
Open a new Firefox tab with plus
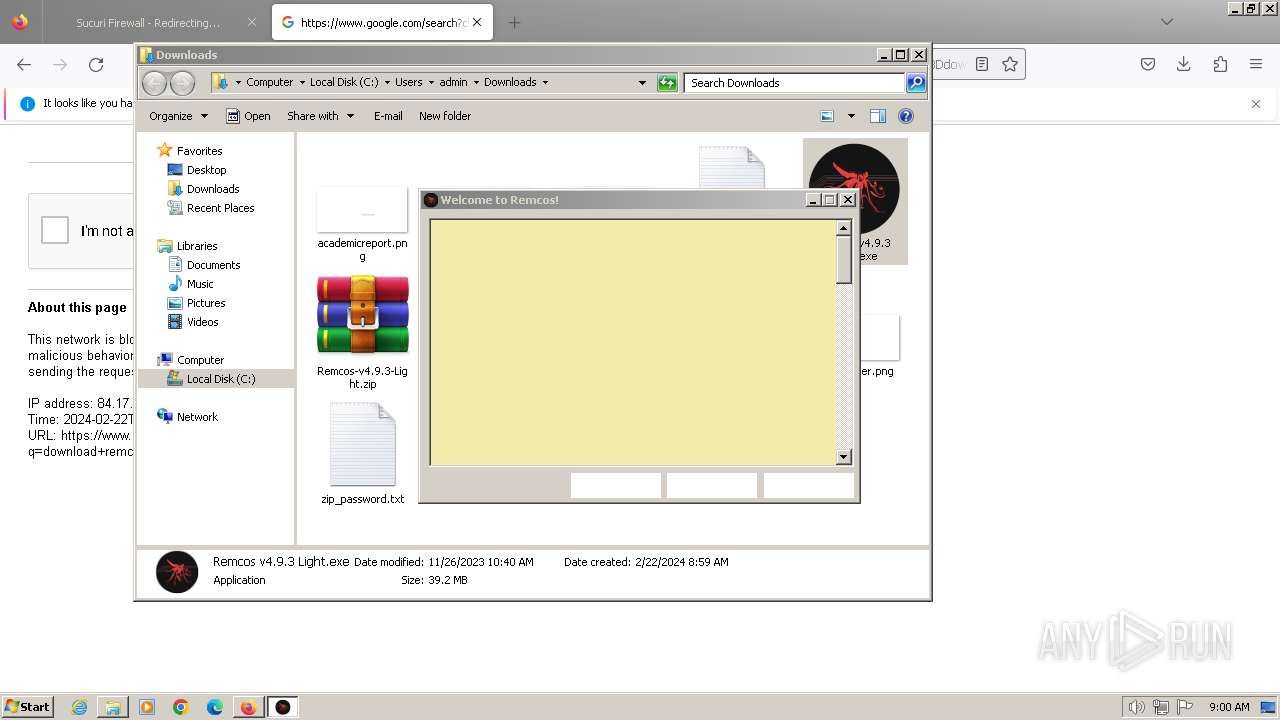[x=514, y=22]
